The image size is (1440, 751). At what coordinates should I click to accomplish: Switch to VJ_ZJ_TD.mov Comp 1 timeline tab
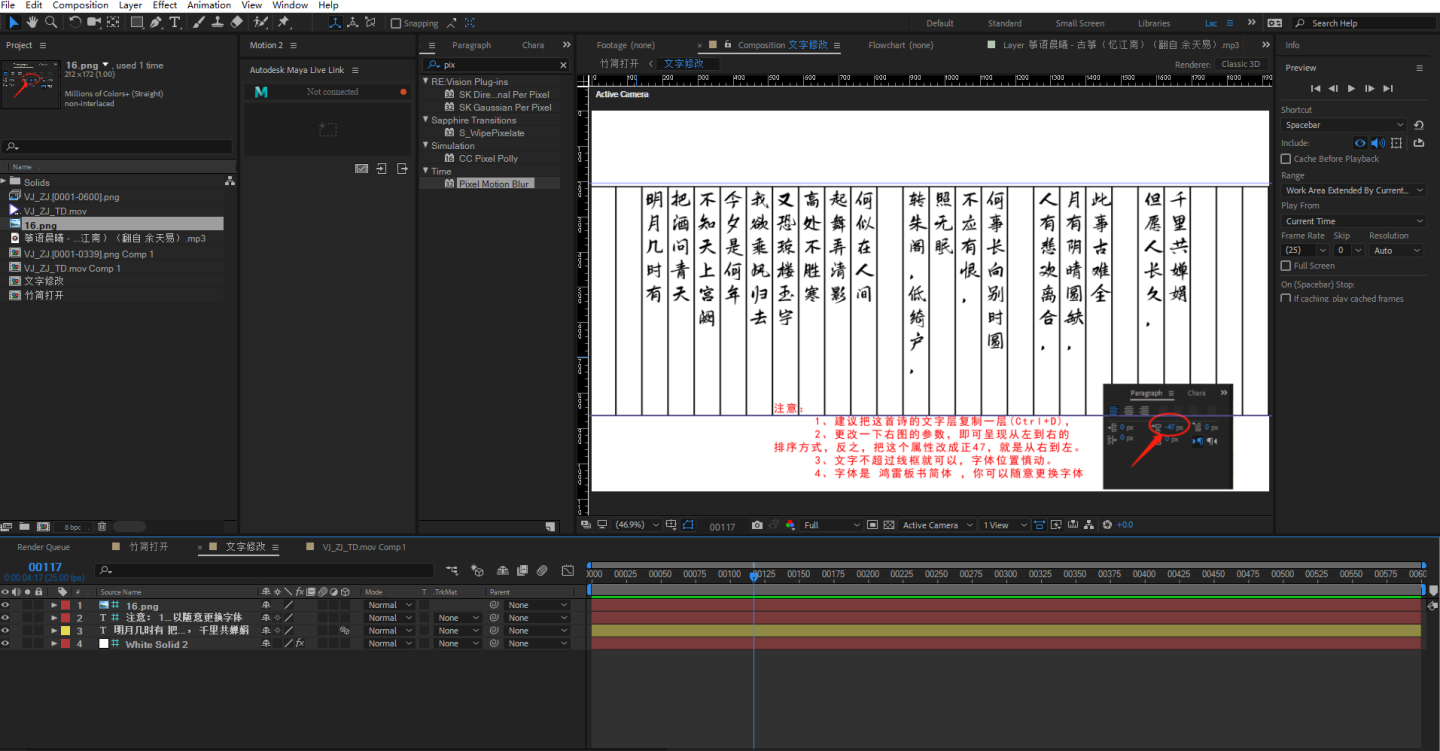point(364,547)
